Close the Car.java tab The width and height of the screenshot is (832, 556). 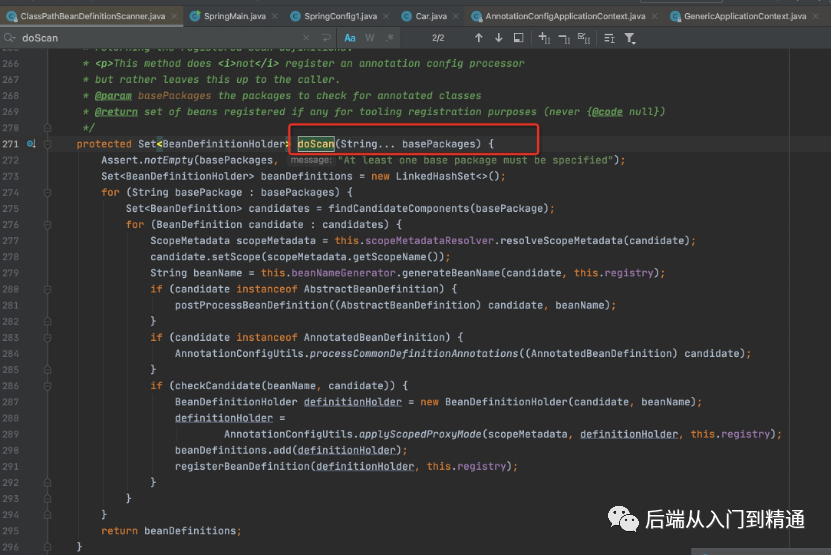click(455, 16)
